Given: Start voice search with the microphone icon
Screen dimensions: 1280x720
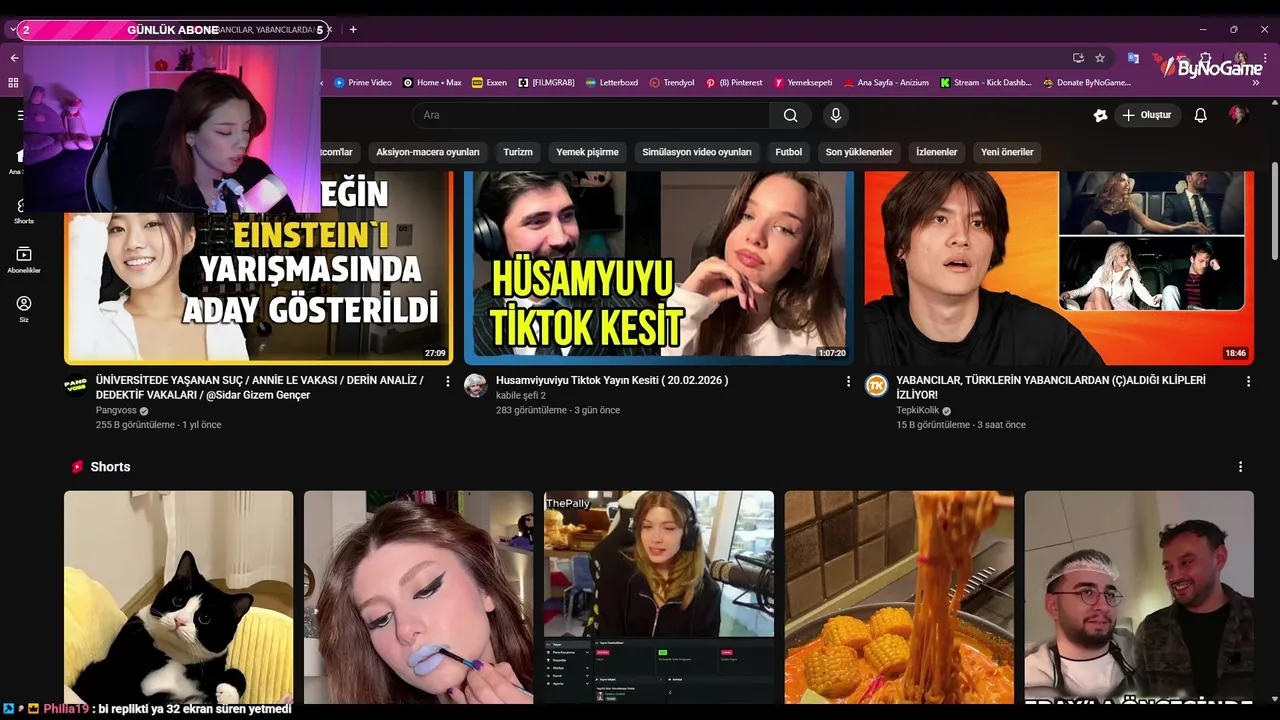Looking at the screenshot, I should pyautogui.click(x=836, y=115).
